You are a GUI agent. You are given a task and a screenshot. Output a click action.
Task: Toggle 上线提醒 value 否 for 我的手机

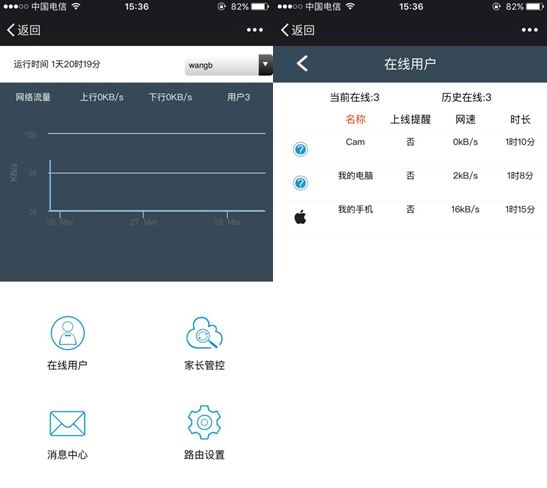coord(410,209)
